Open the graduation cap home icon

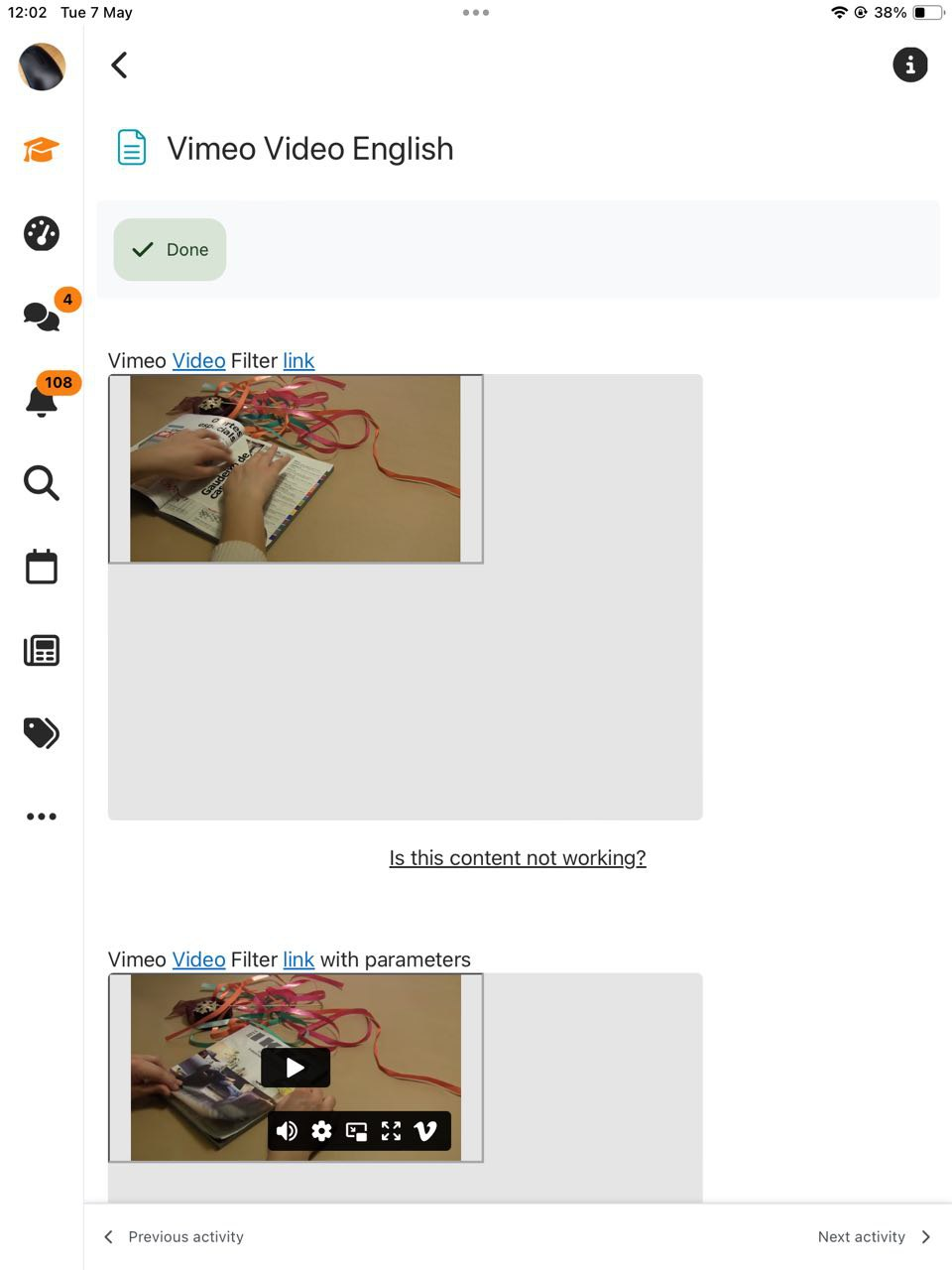click(42, 150)
